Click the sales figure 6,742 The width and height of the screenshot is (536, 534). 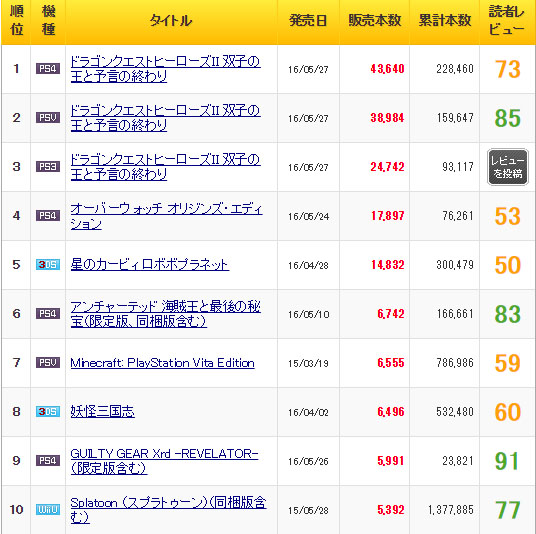391,314
